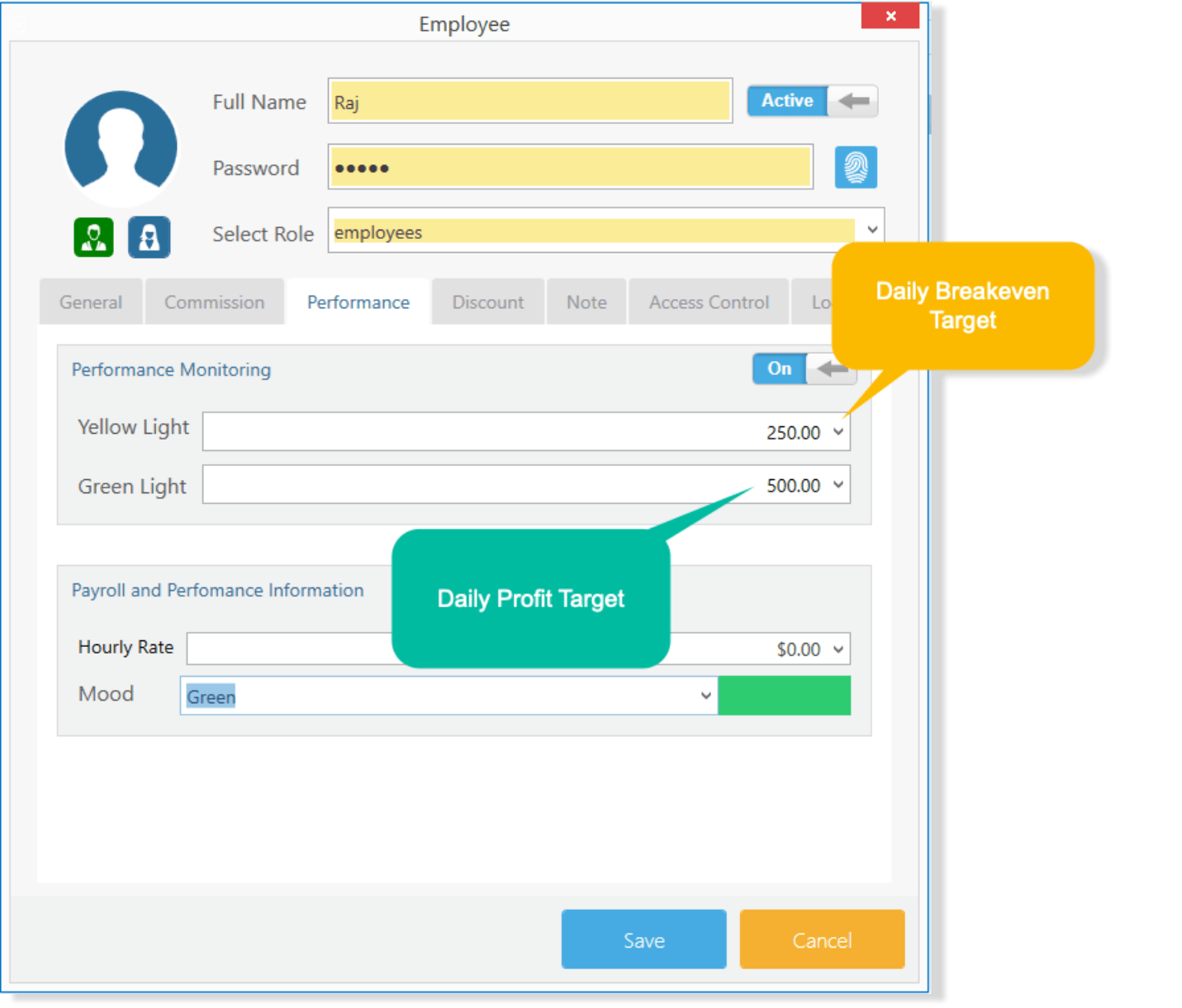Click the Full Name input field

(529, 101)
